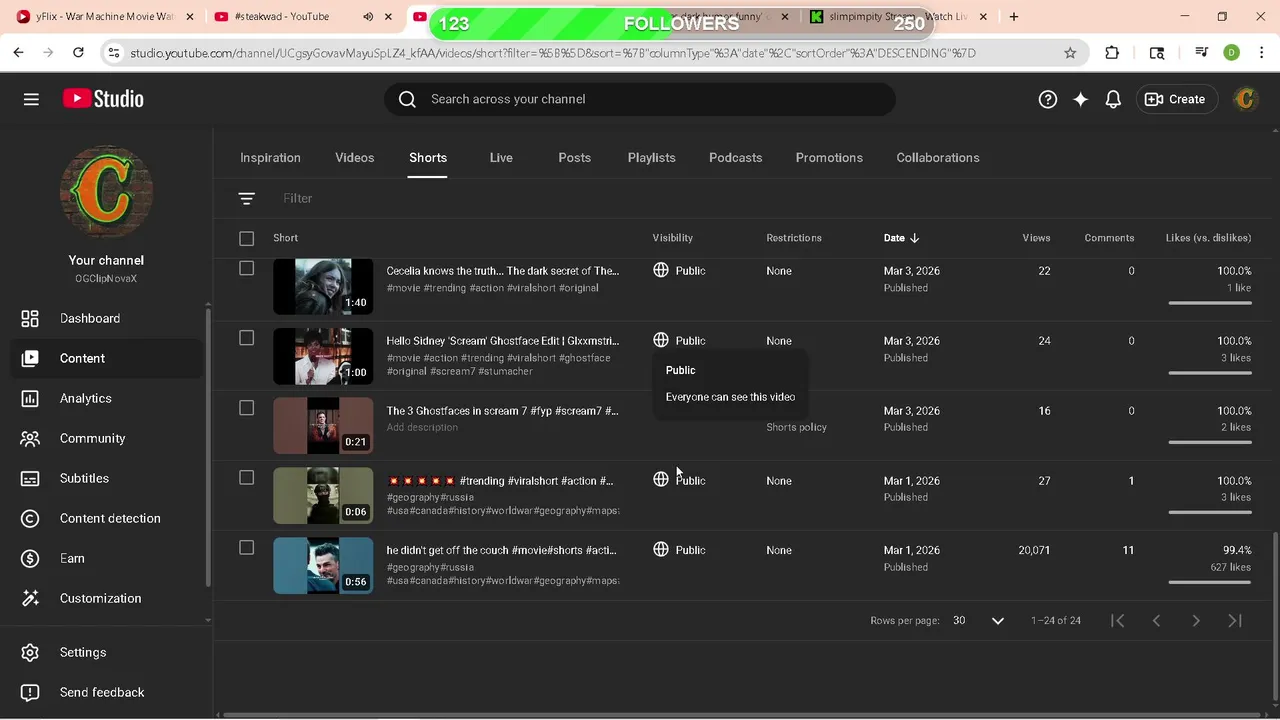The width and height of the screenshot is (1280, 720).
Task: Go to the previous page arrow
Action: point(1156,621)
